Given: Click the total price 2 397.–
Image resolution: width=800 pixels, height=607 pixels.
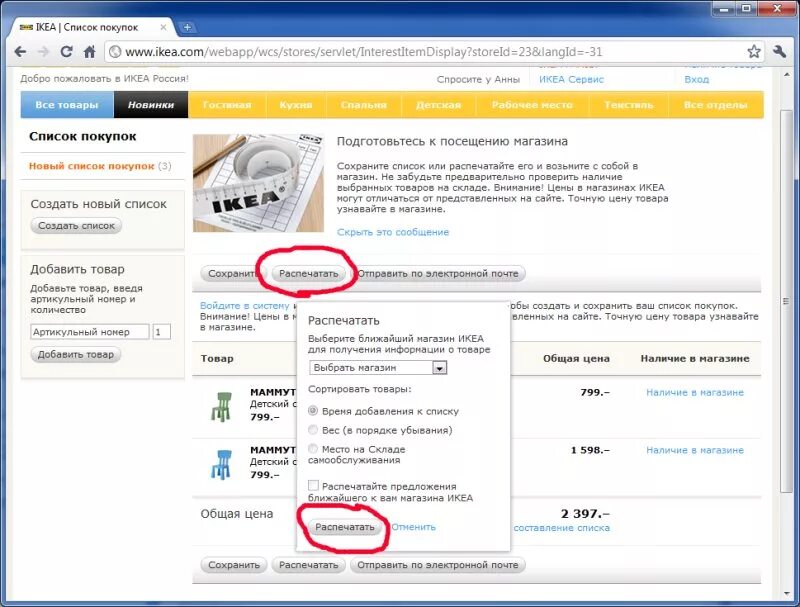Looking at the screenshot, I should click(585, 513).
